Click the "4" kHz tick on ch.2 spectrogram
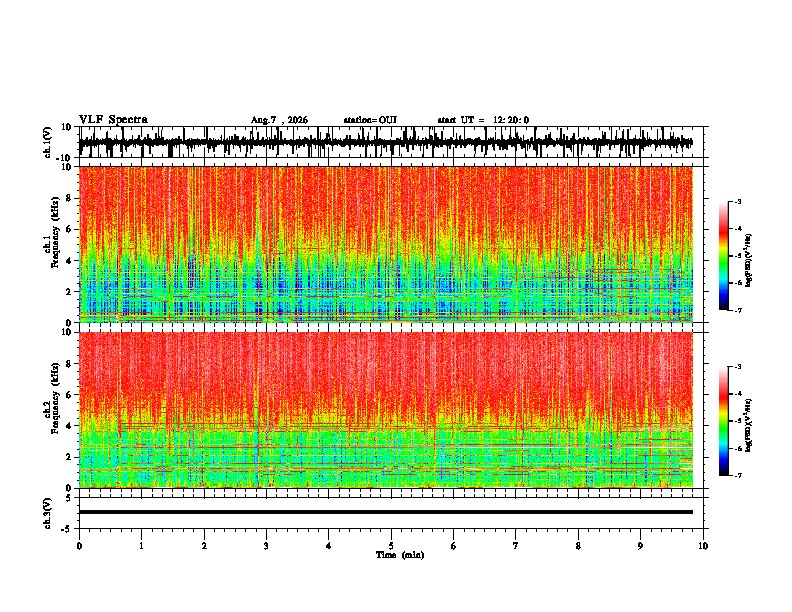 (70, 426)
